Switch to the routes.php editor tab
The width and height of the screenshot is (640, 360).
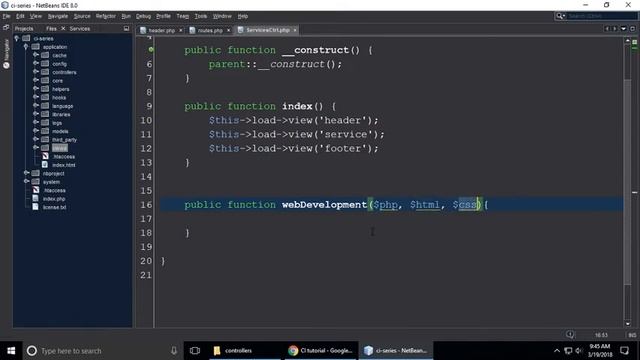[x=210, y=30]
